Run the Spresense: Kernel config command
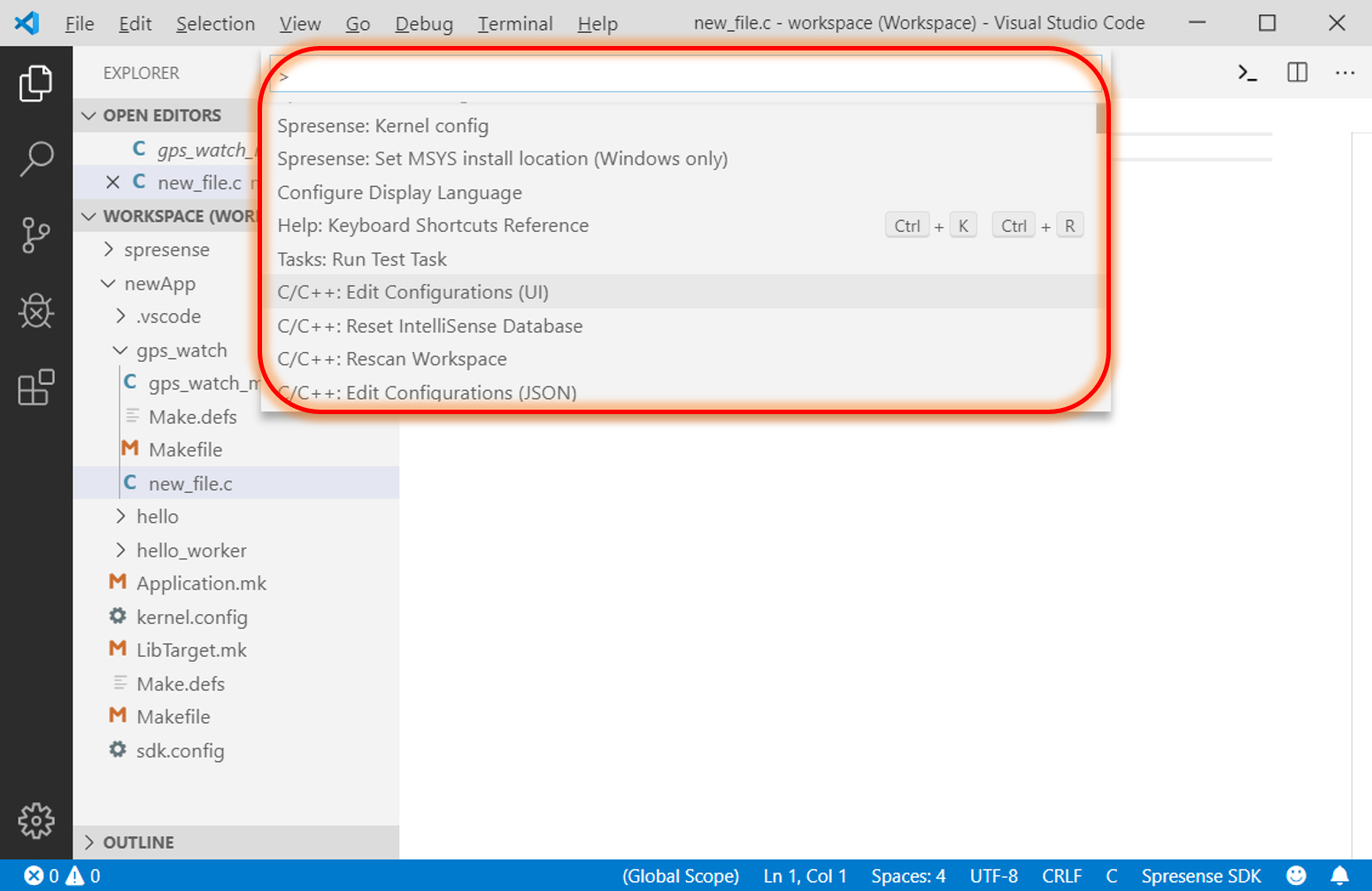Image resolution: width=1372 pixels, height=891 pixels. point(382,126)
